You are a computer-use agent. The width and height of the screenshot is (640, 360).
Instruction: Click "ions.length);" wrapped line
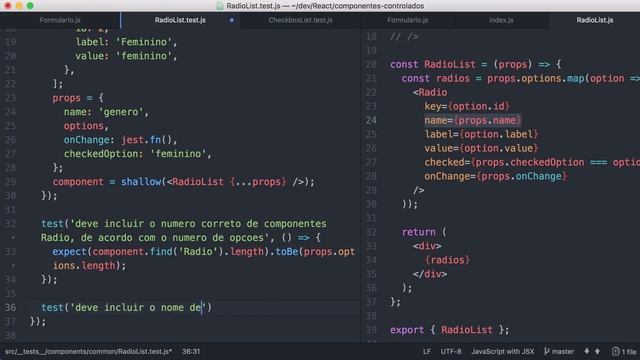pyautogui.click(x=89, y=266)
